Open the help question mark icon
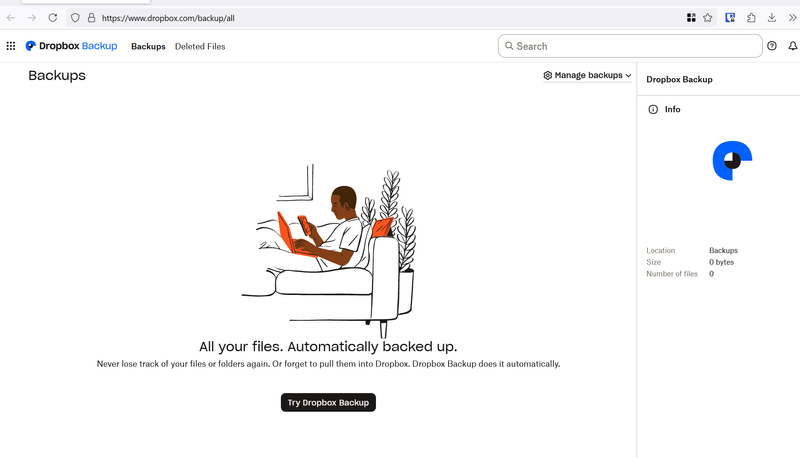The width and height of the screenshot is (800, 458). click(772, 46)
